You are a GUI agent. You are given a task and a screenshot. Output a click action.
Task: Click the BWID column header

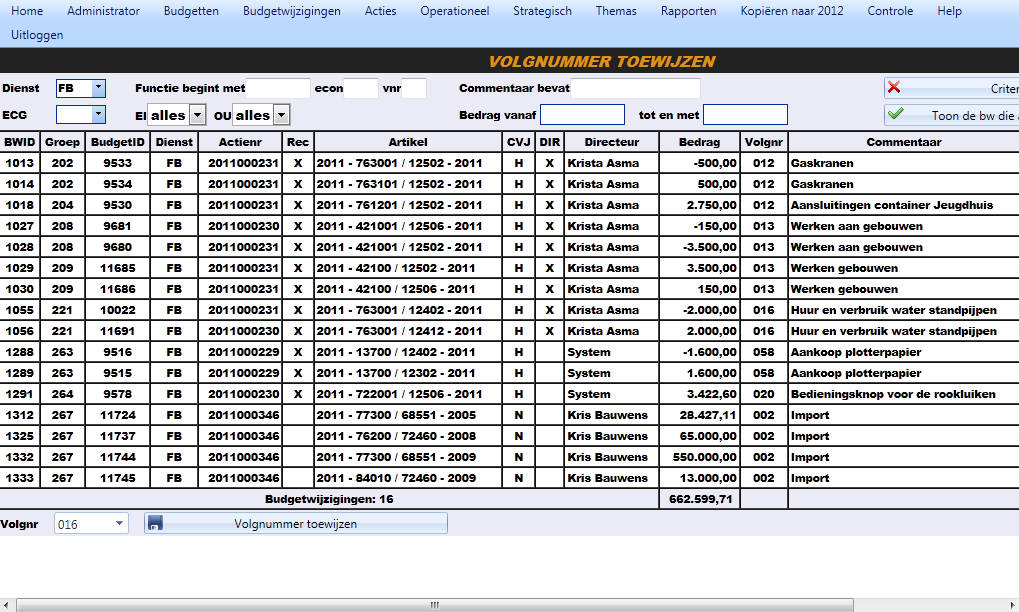click(19, 142)
